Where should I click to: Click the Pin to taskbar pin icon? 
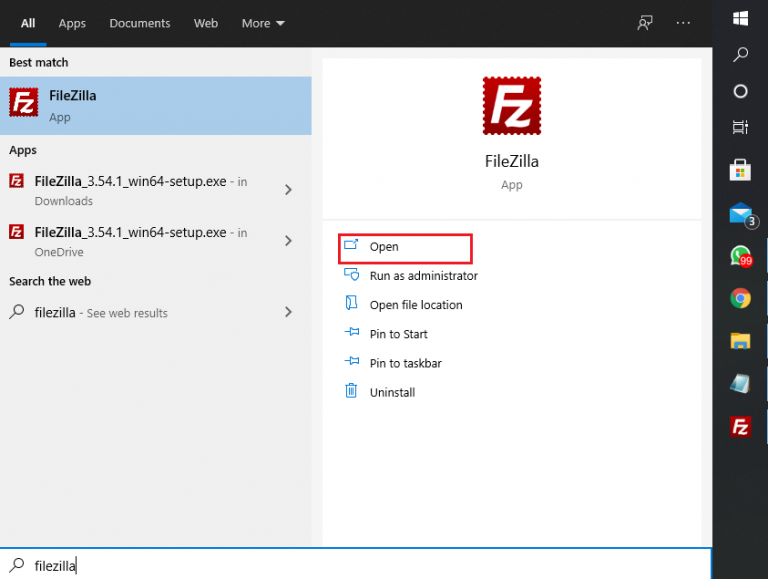click(x=352, y=362)
